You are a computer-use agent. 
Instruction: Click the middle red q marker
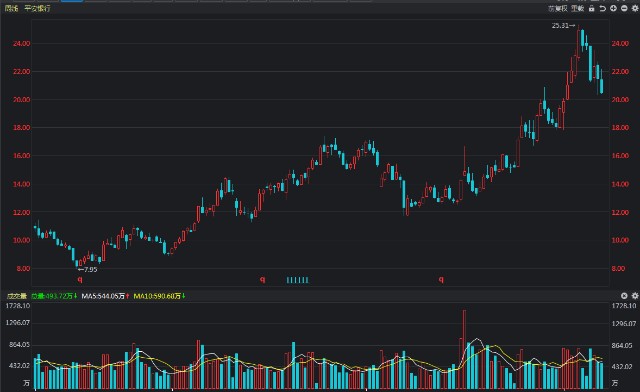(x=262, y=280)
